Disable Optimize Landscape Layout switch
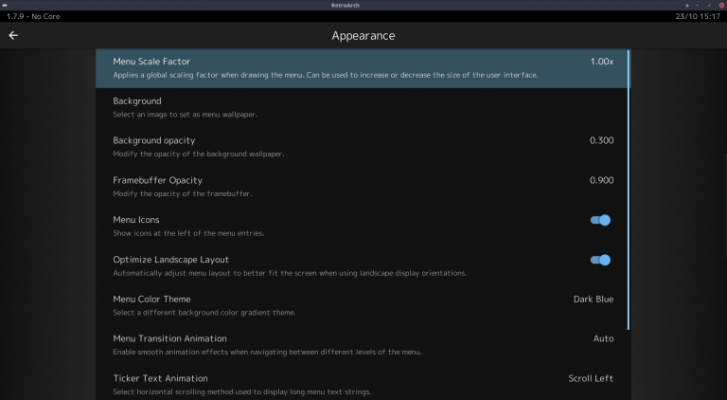The height and width of the screenshot is (400, 727). [x=600, y=260]
